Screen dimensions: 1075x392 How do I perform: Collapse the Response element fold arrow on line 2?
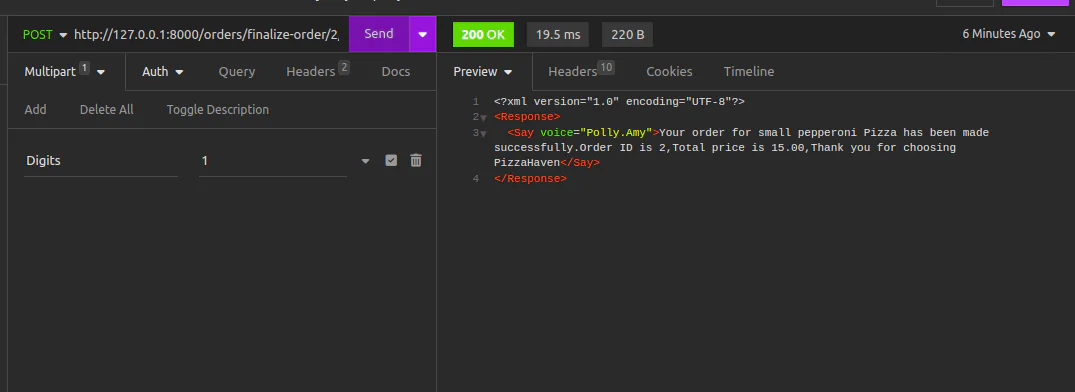click(x=483, y=118)
